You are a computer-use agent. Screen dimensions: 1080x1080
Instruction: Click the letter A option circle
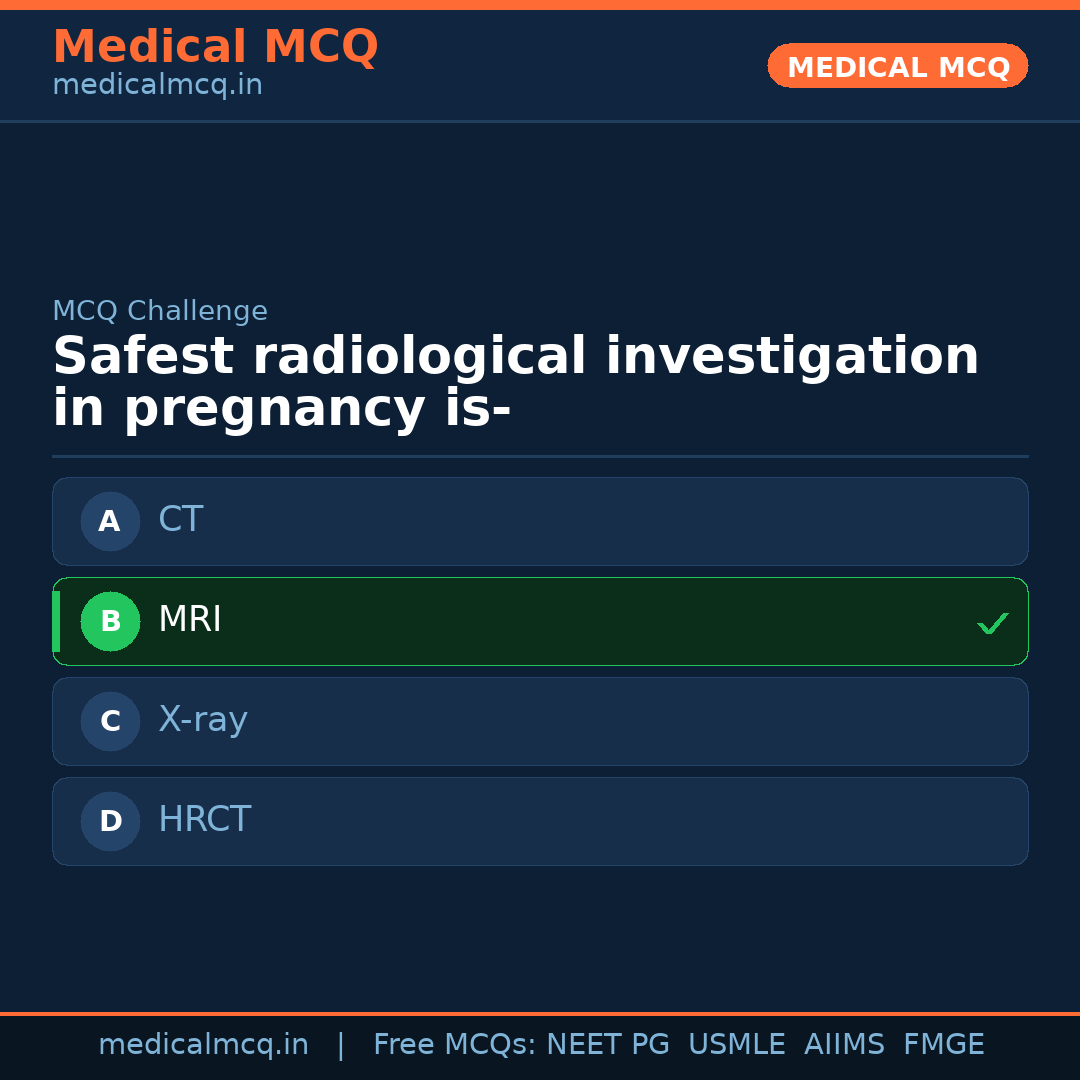pyautogui.click(x=110, y=521)
